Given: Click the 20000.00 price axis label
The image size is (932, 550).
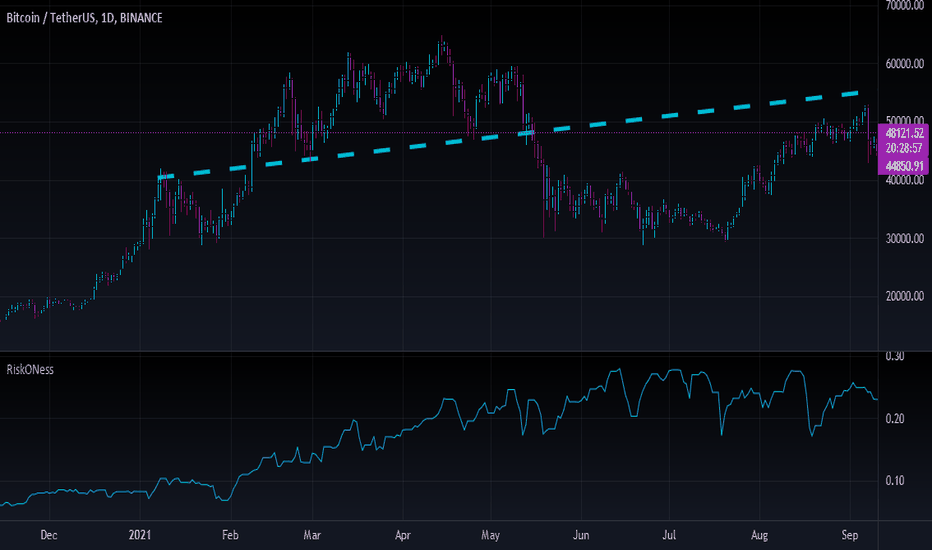Looking at the screenshot, I should tap(904, 296).
